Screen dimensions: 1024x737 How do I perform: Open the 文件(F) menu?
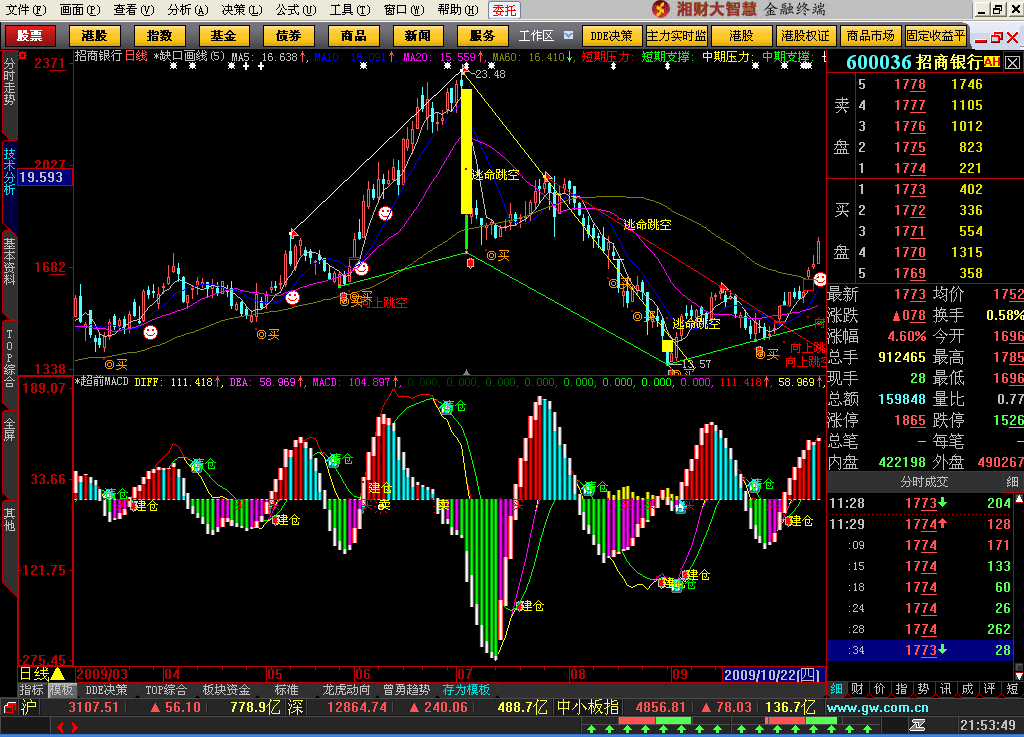(25, 10)
